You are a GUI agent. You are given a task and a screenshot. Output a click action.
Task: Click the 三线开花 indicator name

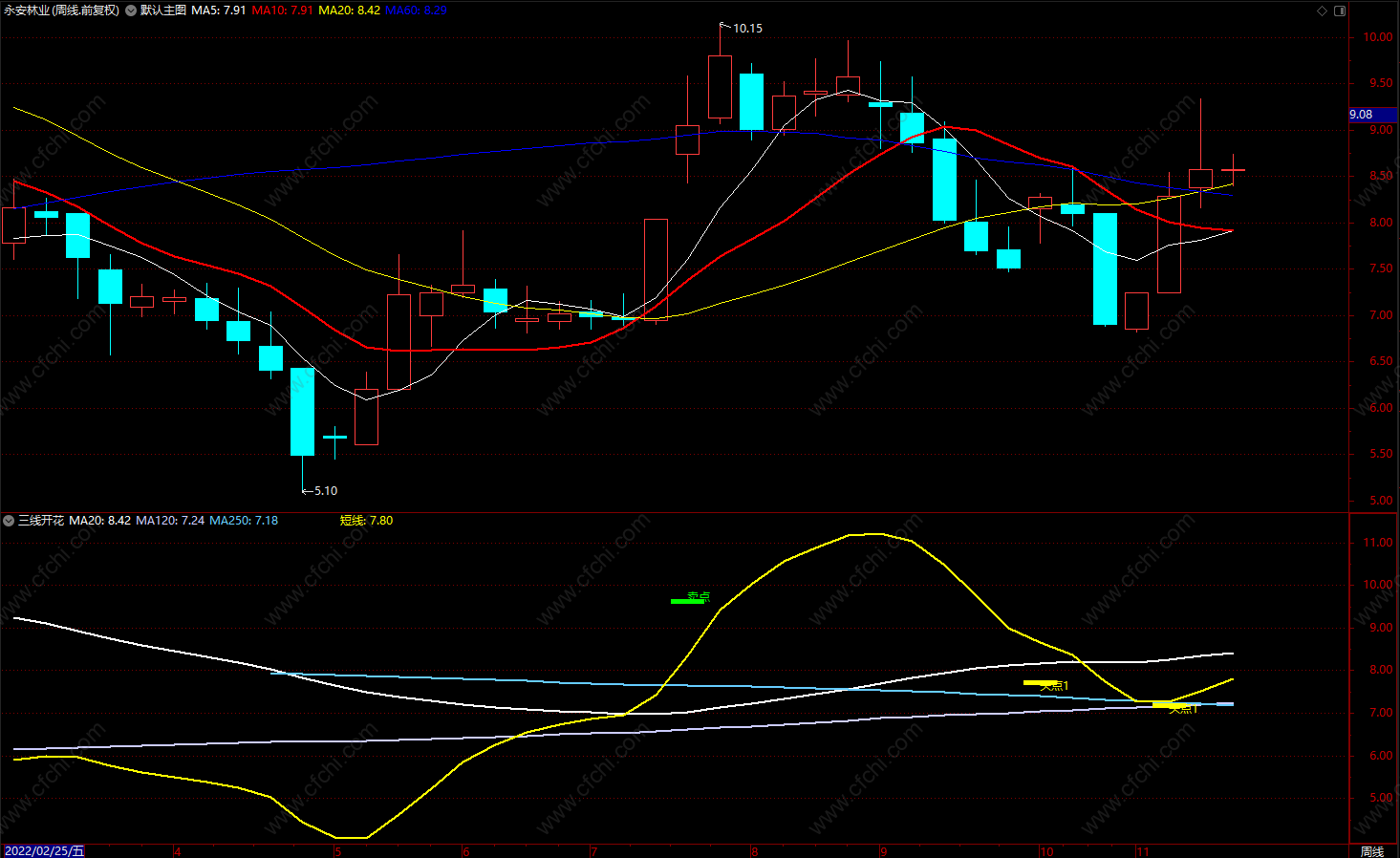41,521
